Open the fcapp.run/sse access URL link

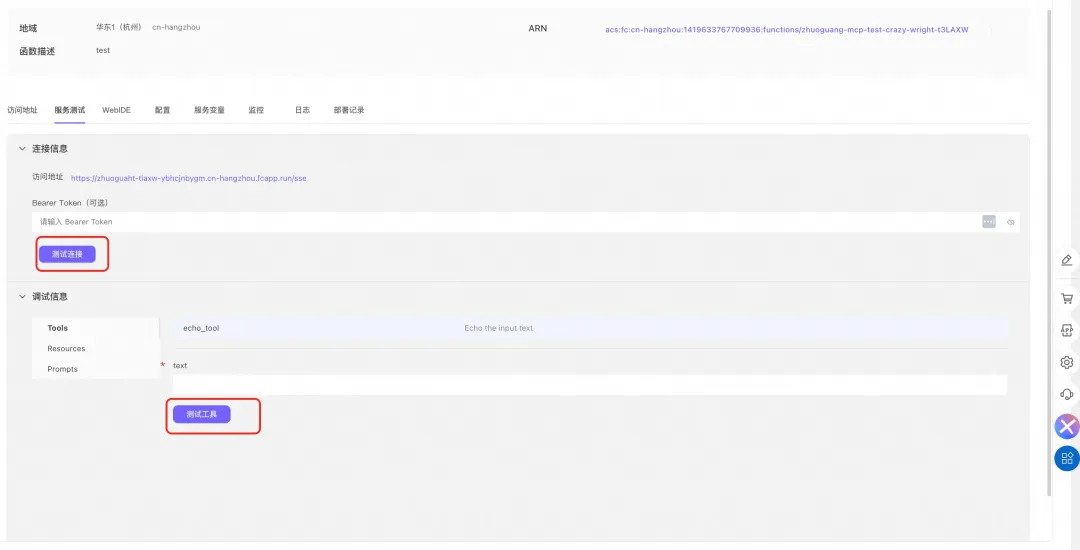pyautogui.click(x=189, y=178)
